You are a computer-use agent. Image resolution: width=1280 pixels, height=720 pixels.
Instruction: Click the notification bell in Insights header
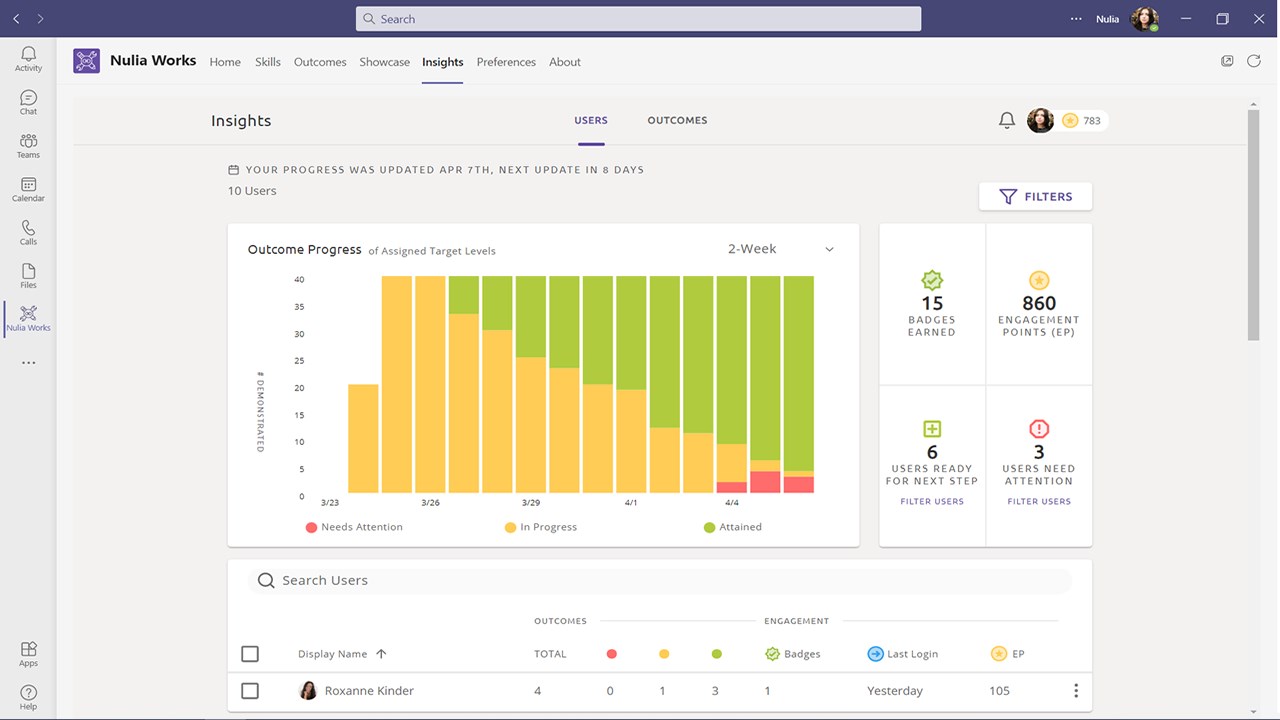[x=1007, y=121]
